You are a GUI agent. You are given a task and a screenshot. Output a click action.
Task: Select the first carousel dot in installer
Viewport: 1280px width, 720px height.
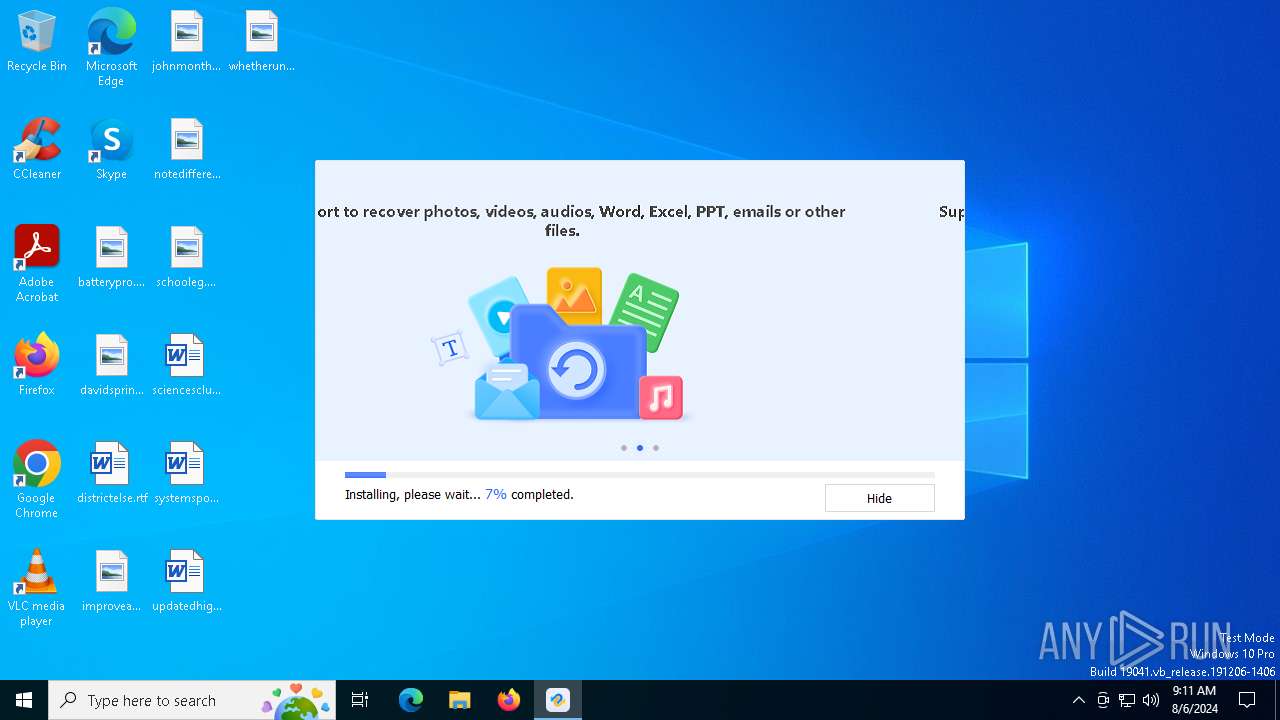pyautogui.click(x=624, y=448)
